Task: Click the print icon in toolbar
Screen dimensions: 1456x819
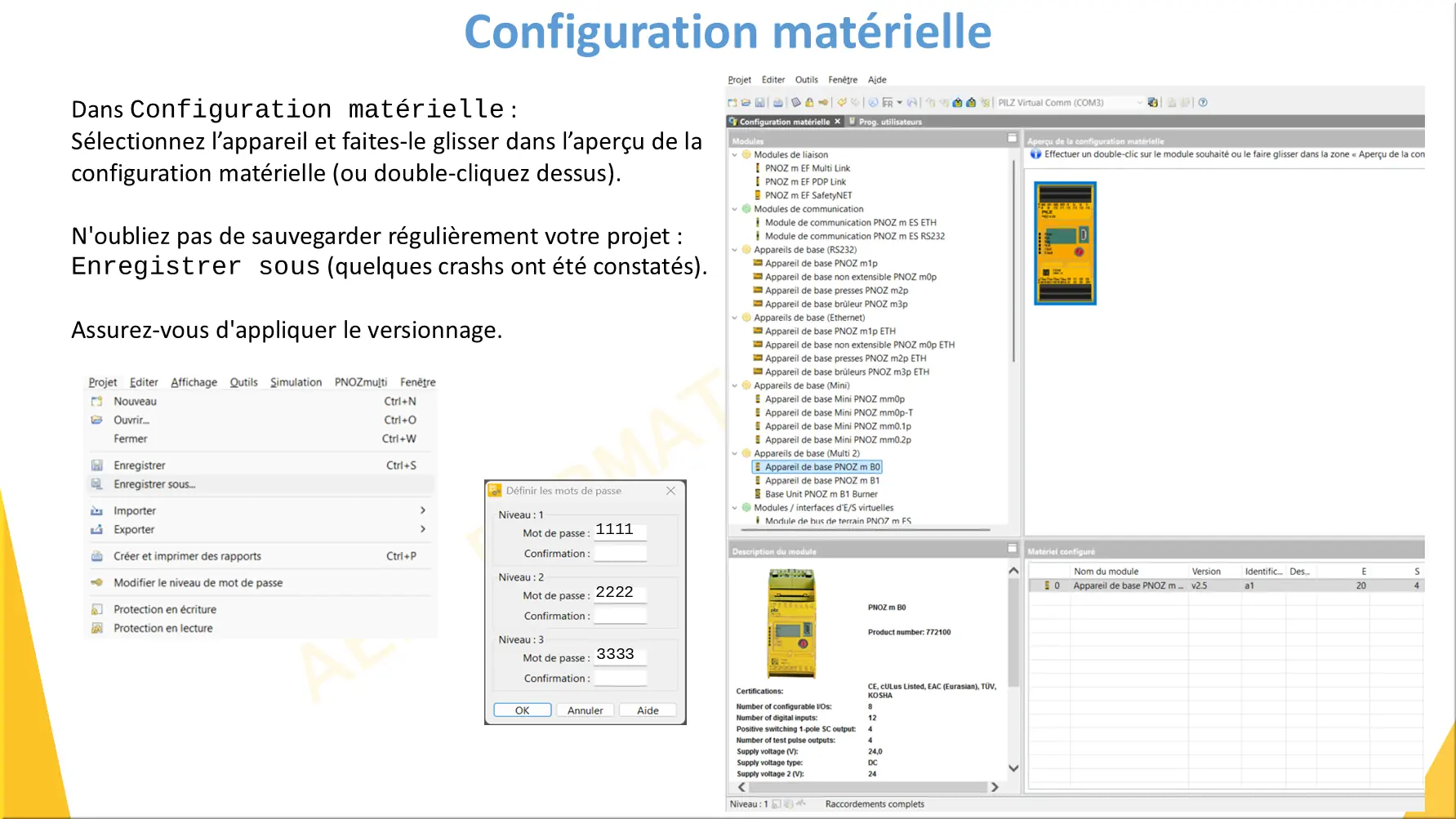Action: [x=778, y=103]
